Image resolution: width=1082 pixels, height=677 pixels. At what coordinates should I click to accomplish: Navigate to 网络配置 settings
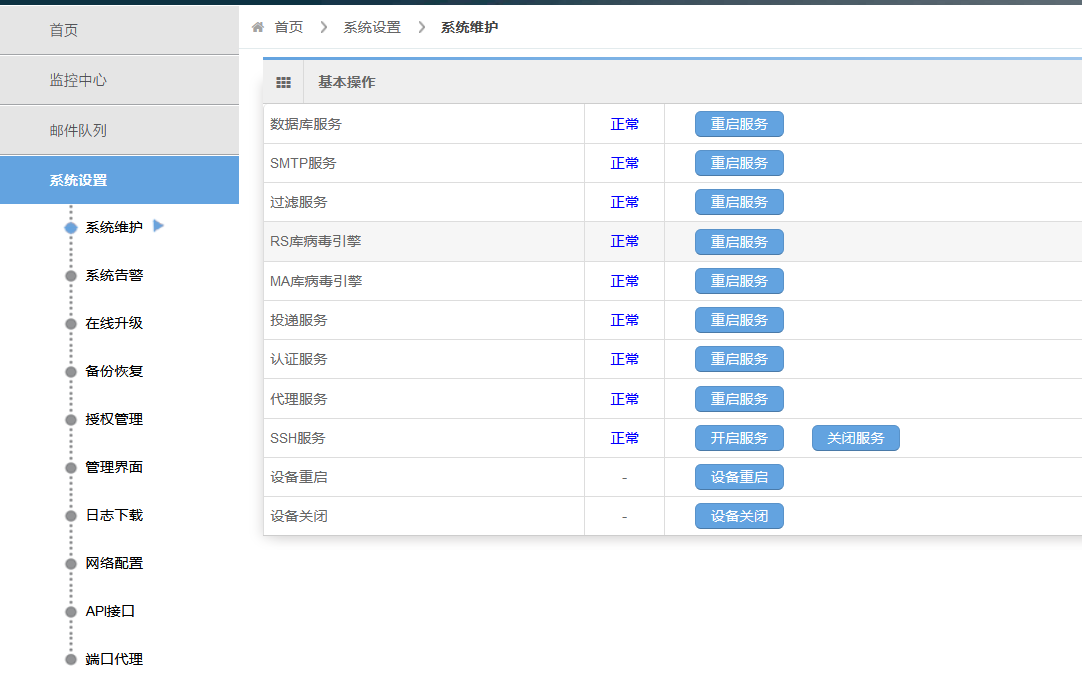tap(114, 563)
